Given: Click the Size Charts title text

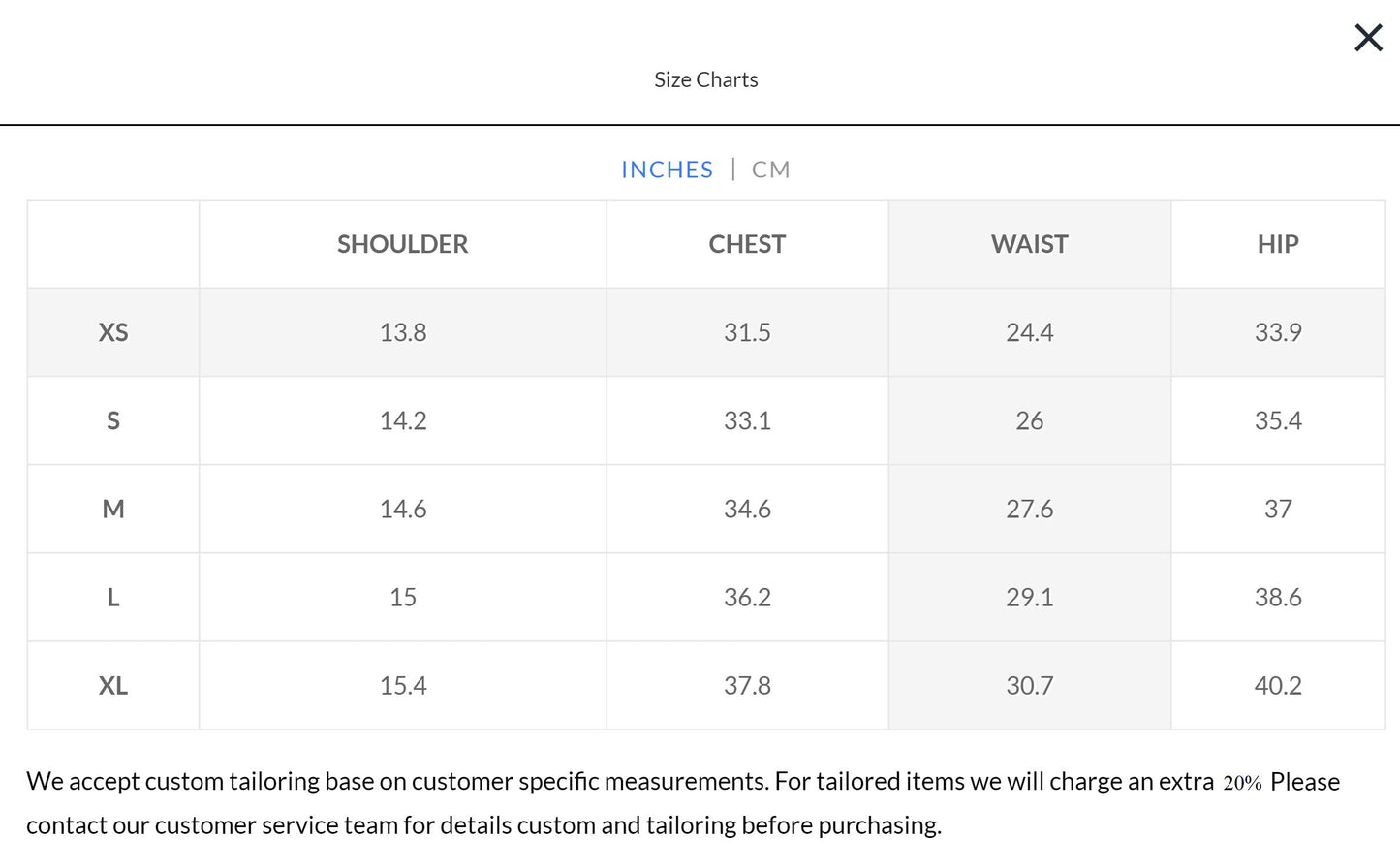Looking at the screenshot, I should [x=705, y=79].
